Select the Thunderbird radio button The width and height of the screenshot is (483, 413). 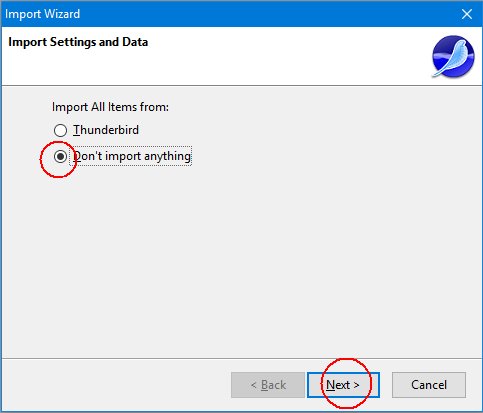click(x=60, y=130)
